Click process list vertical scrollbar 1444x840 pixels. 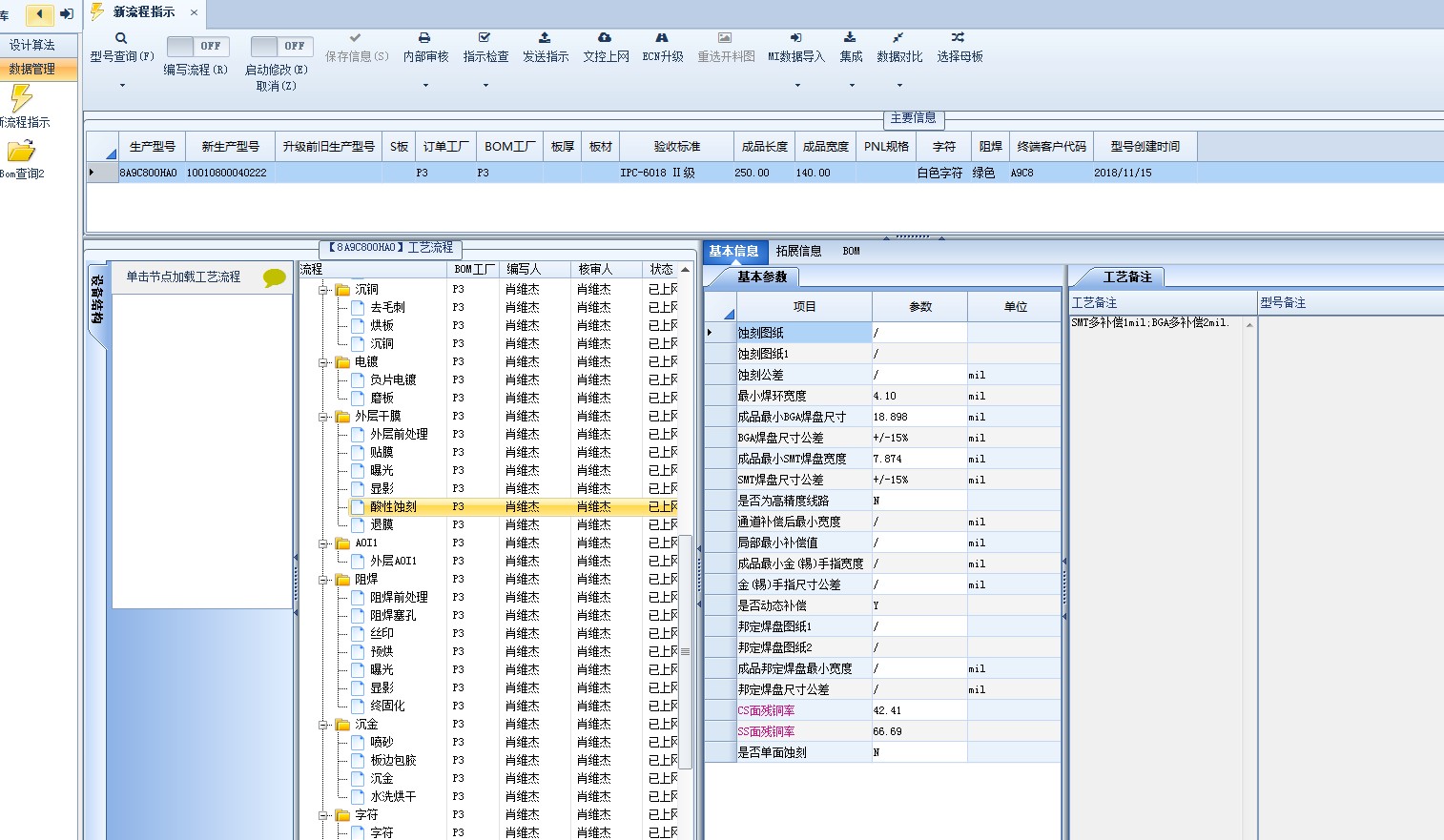click(685, 651)
